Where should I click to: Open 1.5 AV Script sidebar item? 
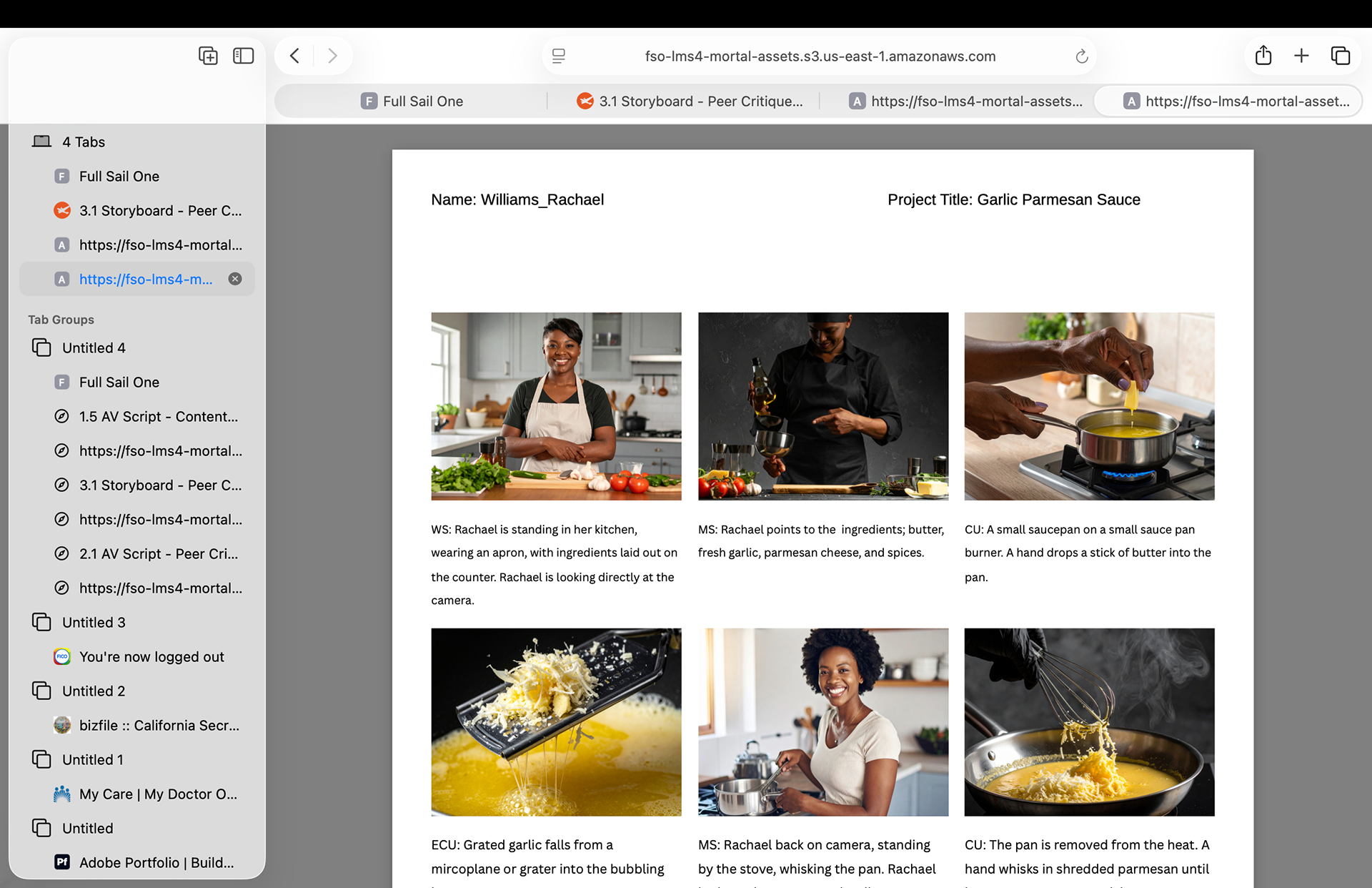pos(158,417)
